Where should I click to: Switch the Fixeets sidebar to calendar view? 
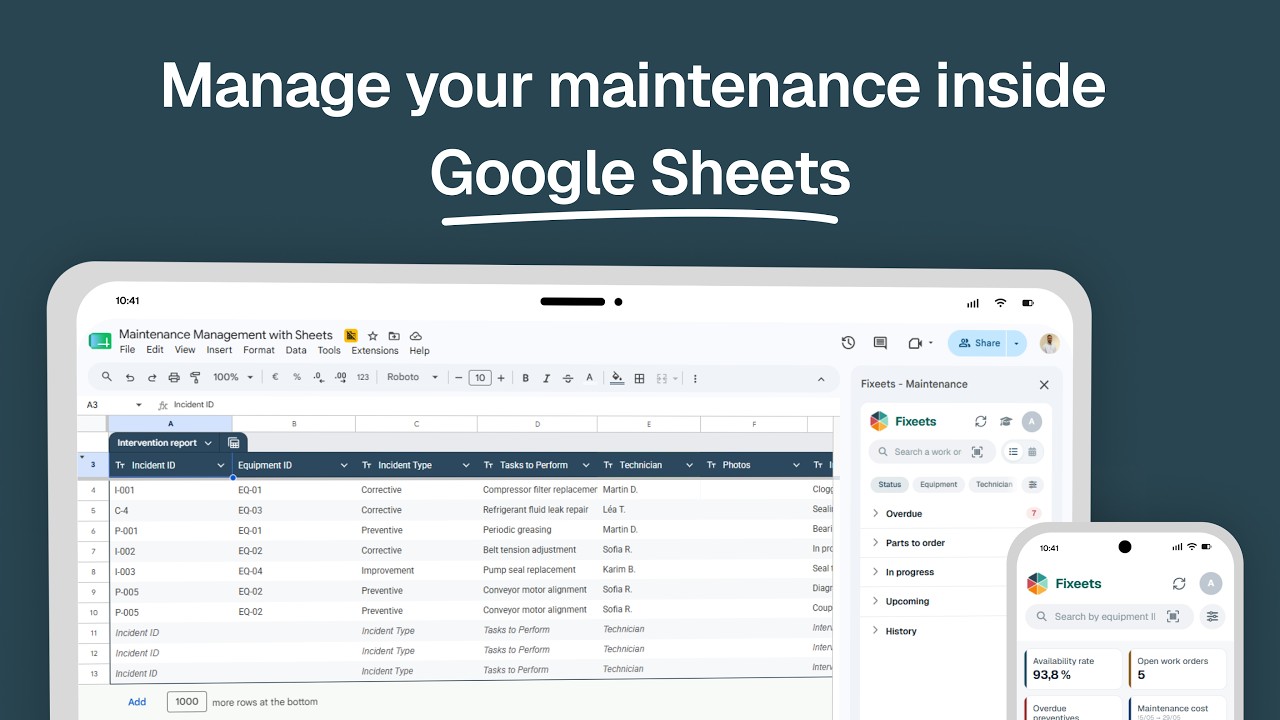1032,452
